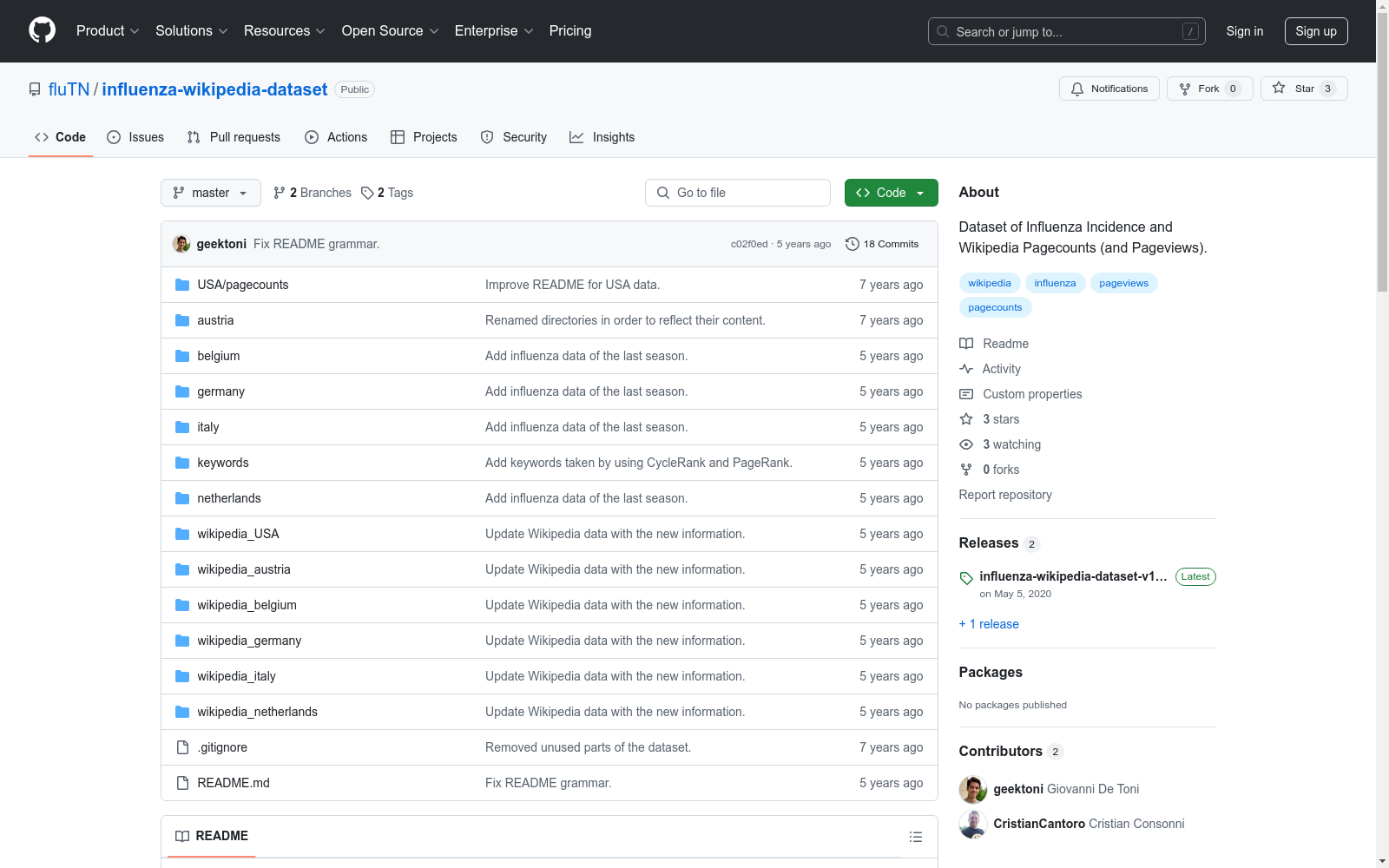Click the .gitignore file icon
Image resolution: width=1389 pixels, height=868 pixels.
tap(182, 747)
